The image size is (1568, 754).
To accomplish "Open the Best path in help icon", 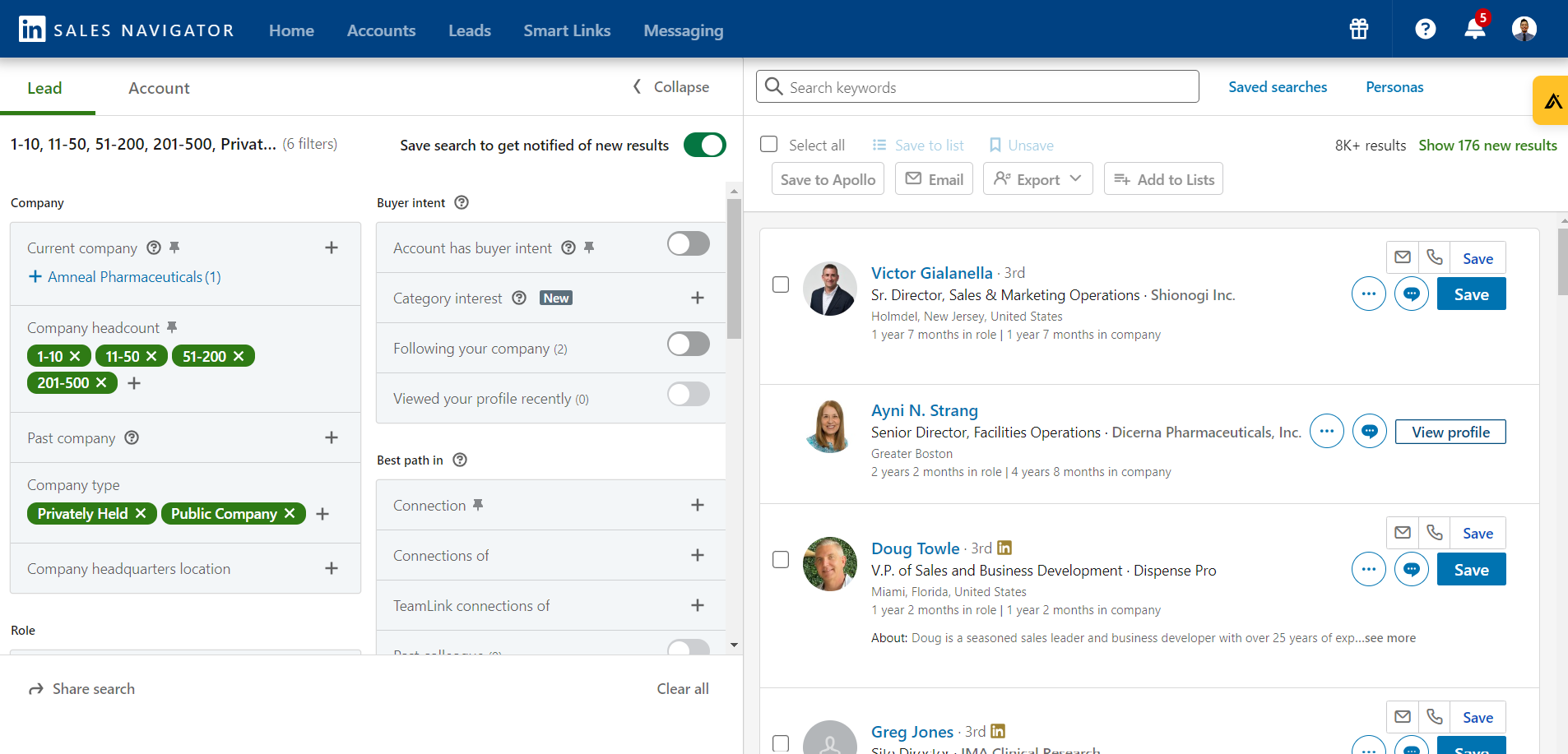I will pos(460,460).
